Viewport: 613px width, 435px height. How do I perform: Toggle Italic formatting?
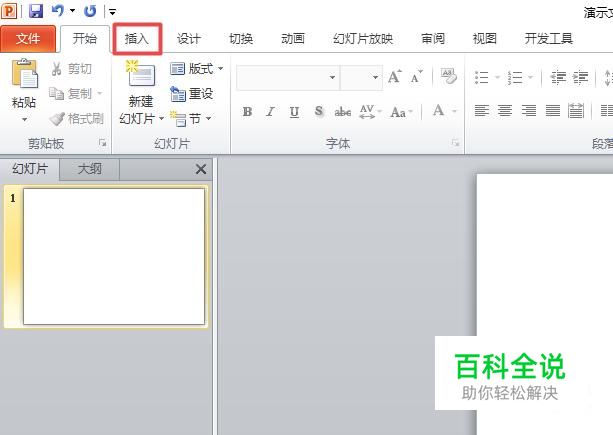(270, 112)
